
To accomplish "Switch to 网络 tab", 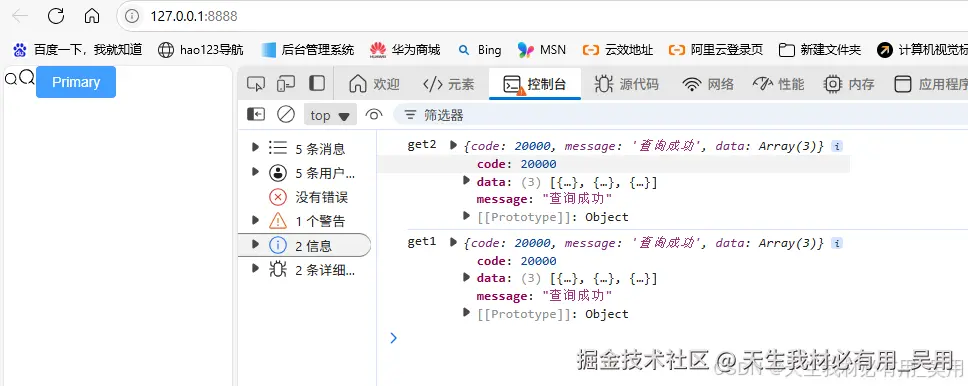I will coord(708,84).
